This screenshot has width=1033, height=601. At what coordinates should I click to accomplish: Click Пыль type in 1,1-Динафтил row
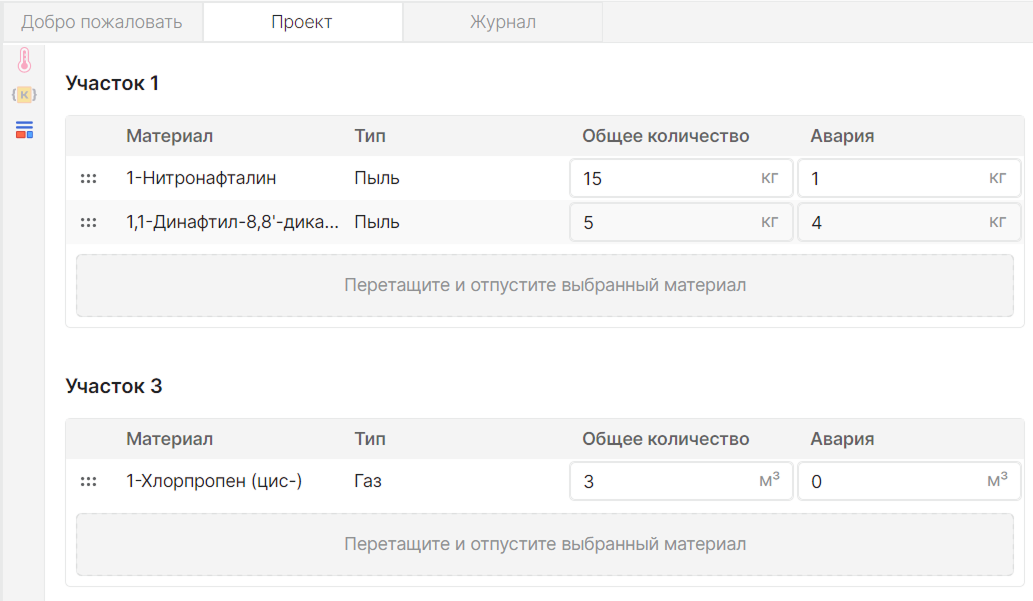377,222
